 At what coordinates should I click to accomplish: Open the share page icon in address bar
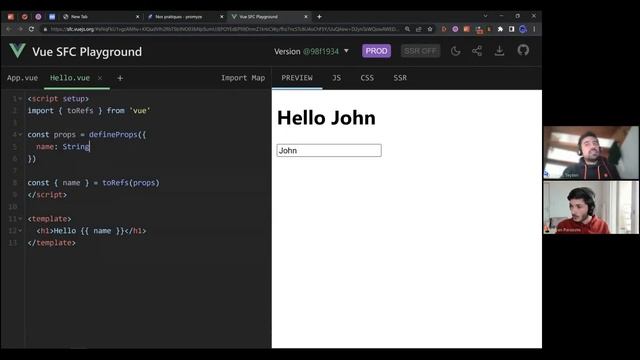point(418,29)
